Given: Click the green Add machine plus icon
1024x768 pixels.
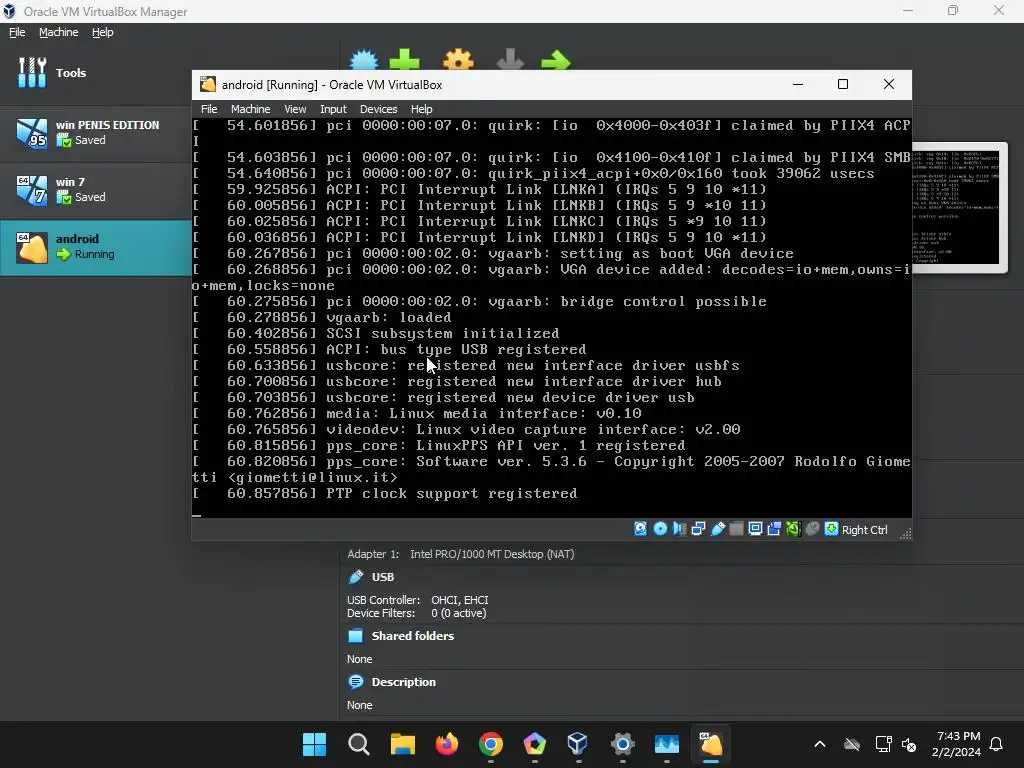Looking at the screenshot, I should pyautogui.click(x=405, y=60).
